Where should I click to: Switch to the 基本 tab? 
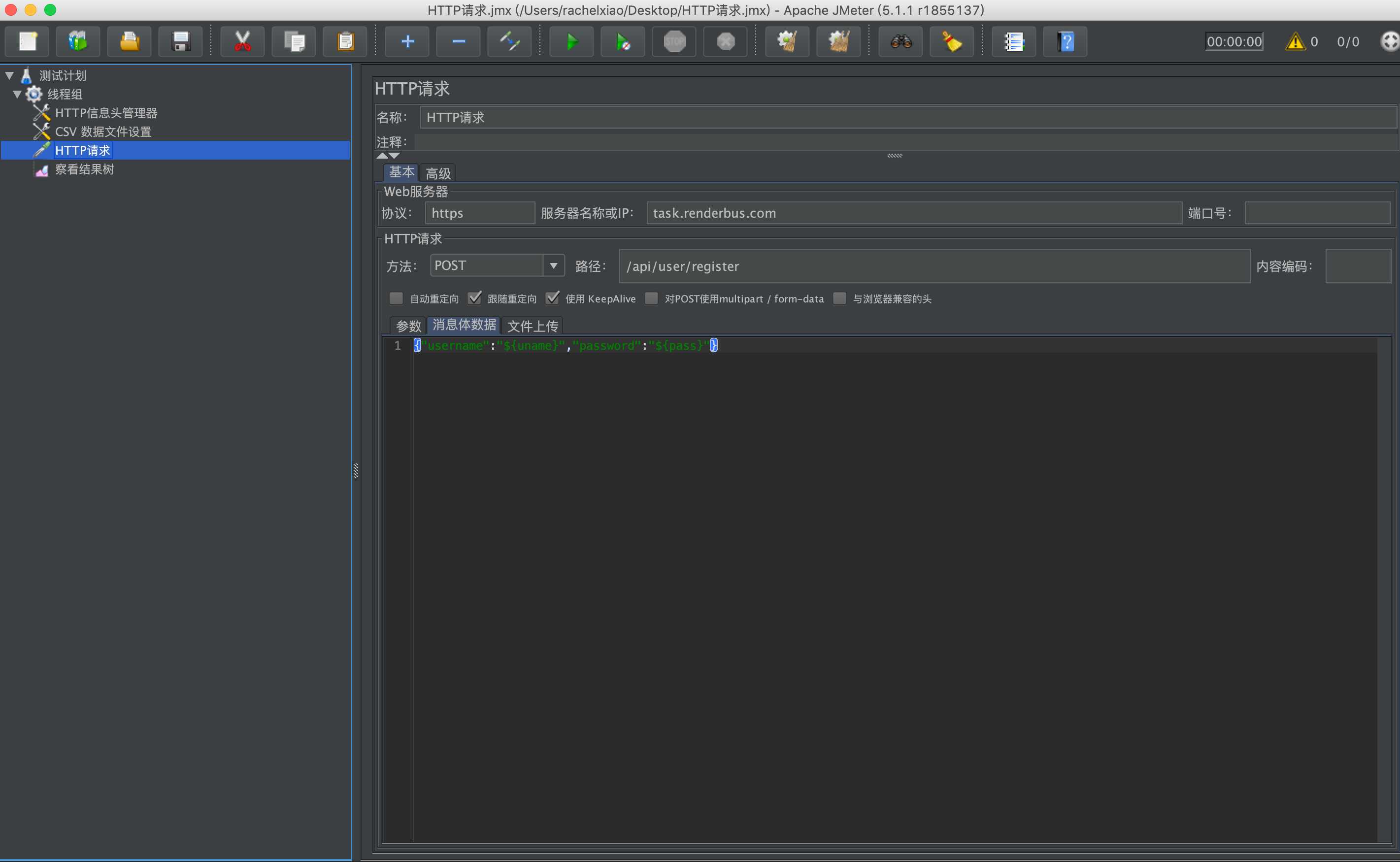tap(401, 172)
